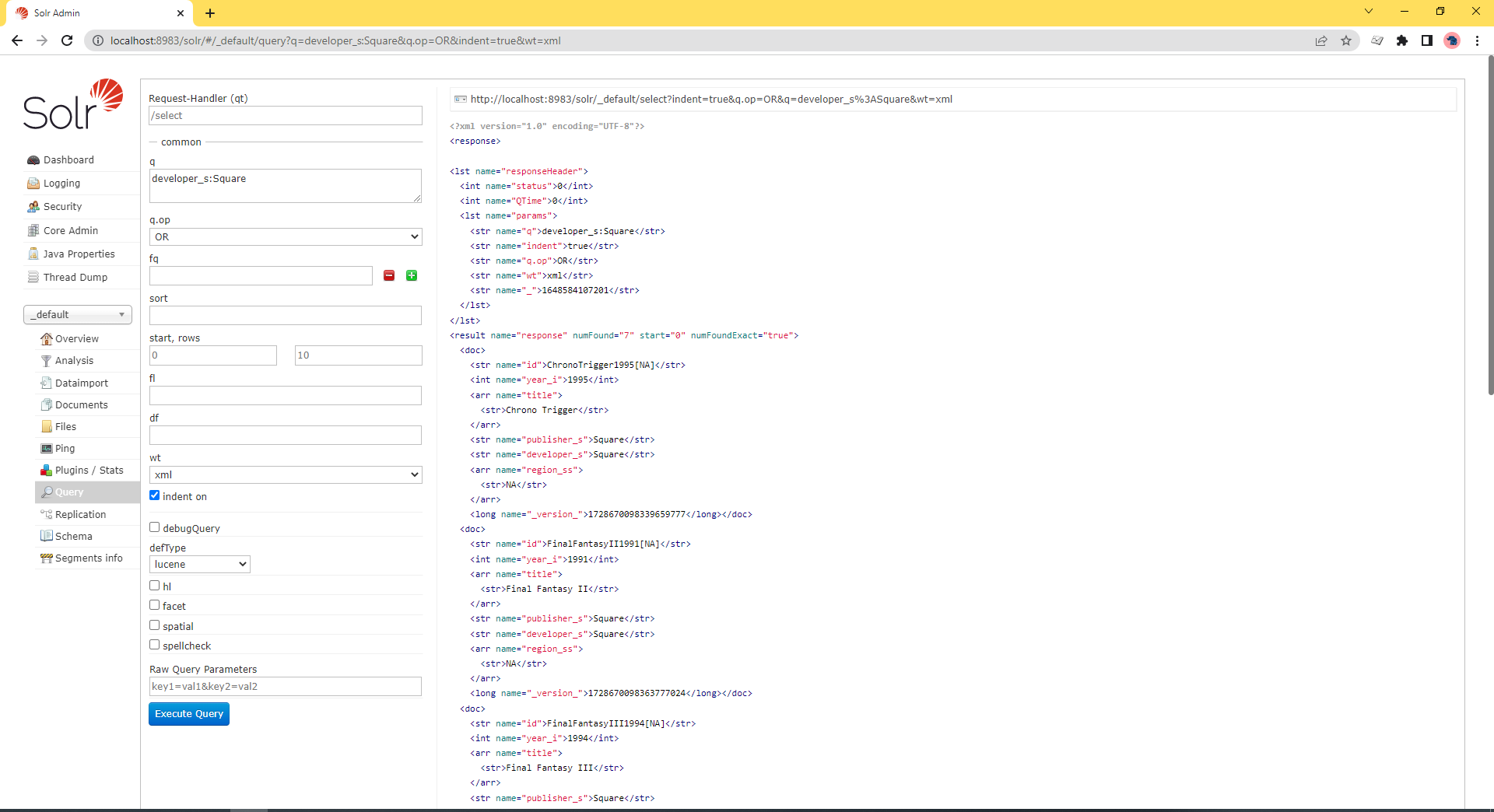Click the Files folder icon

47,427
